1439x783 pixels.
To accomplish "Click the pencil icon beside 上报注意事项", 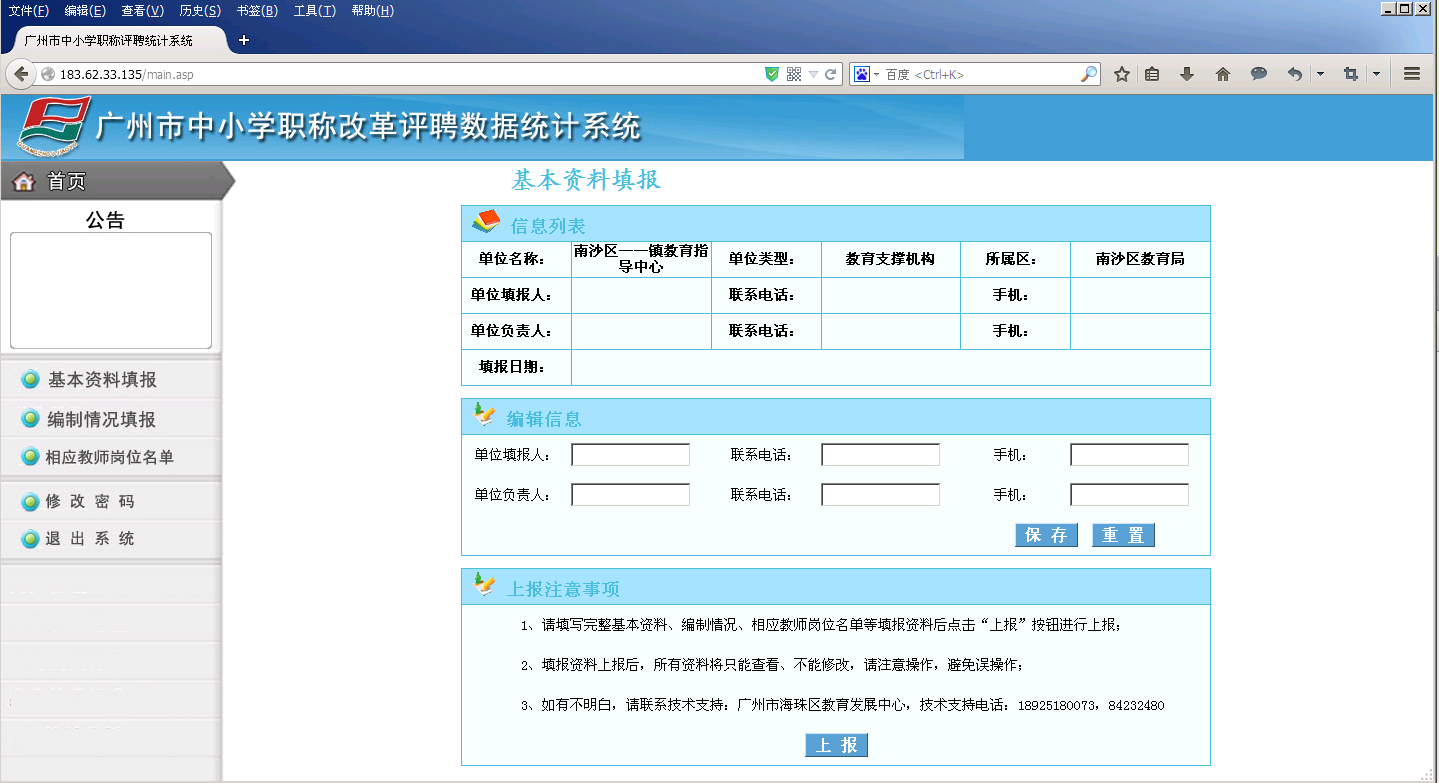I will click(x=484, y=584).
